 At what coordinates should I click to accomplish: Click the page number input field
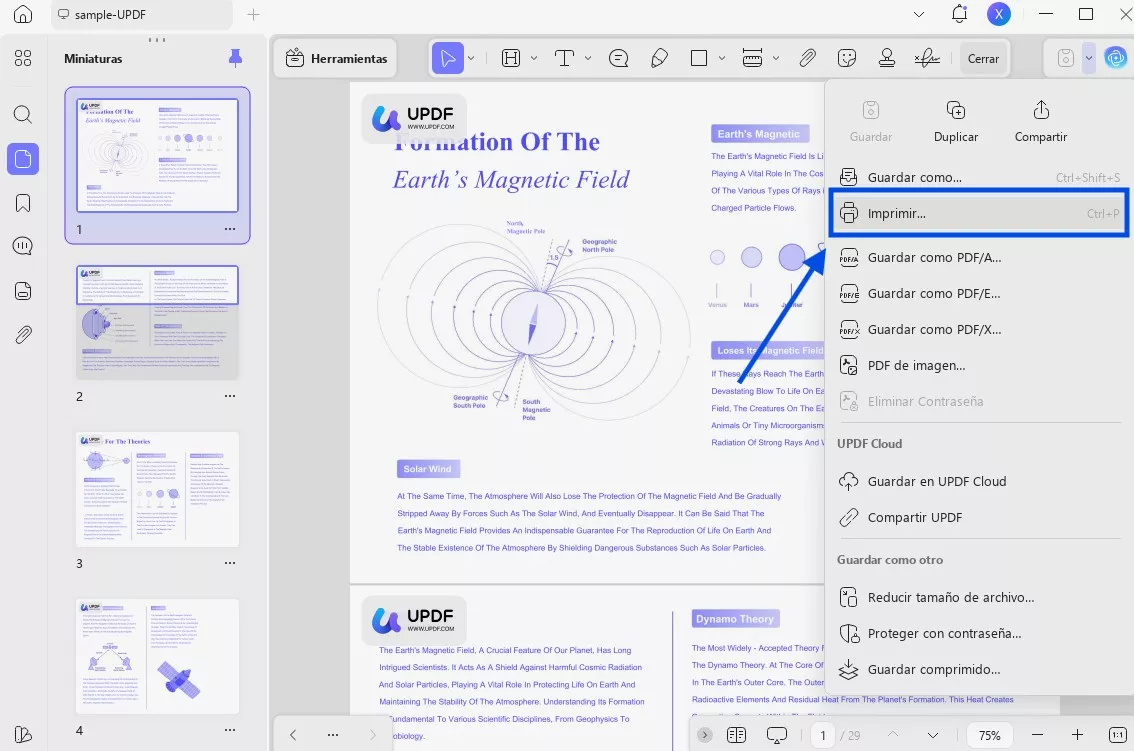coord(822,735)
